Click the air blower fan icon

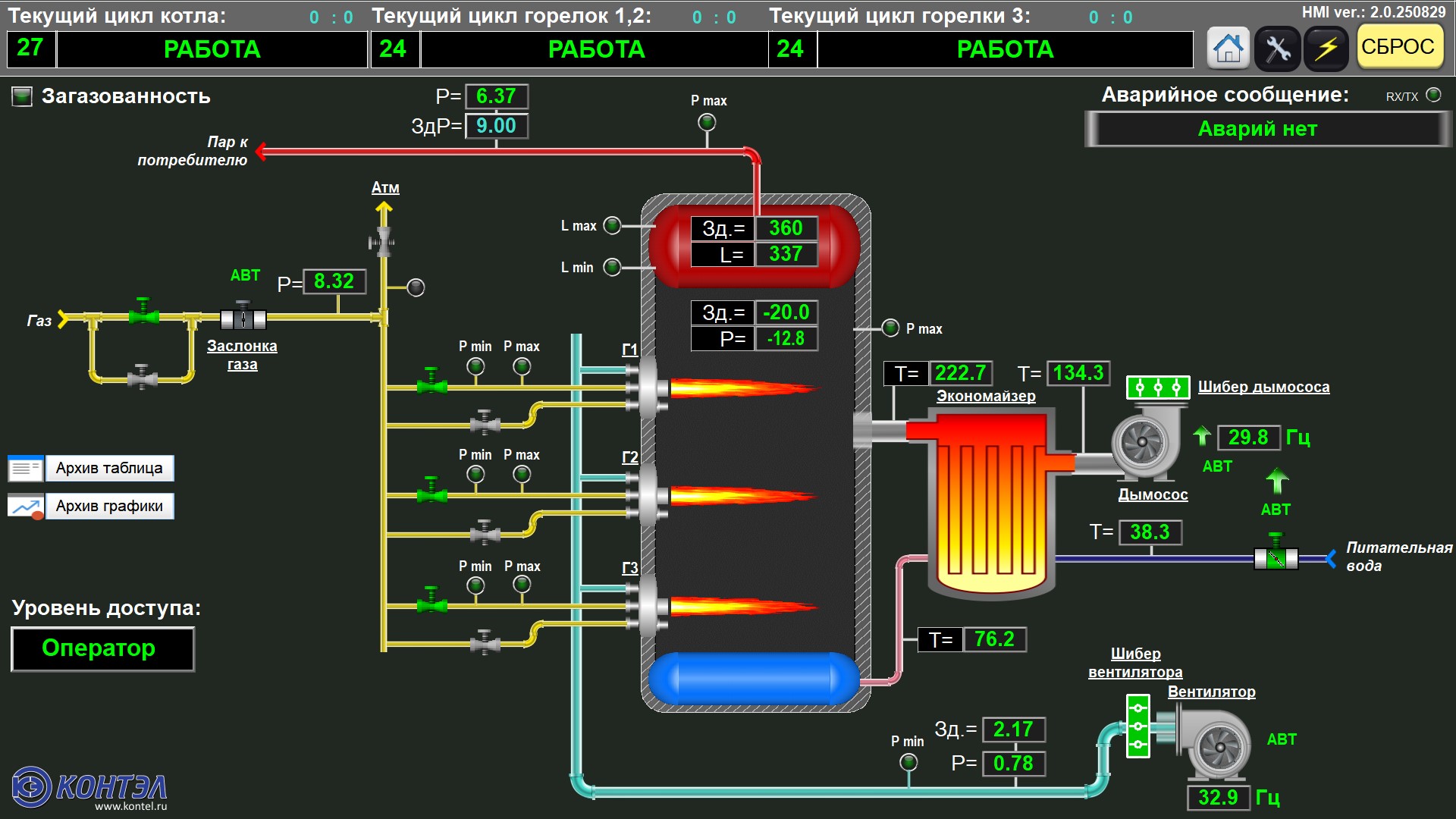[x=1219, y=746]
